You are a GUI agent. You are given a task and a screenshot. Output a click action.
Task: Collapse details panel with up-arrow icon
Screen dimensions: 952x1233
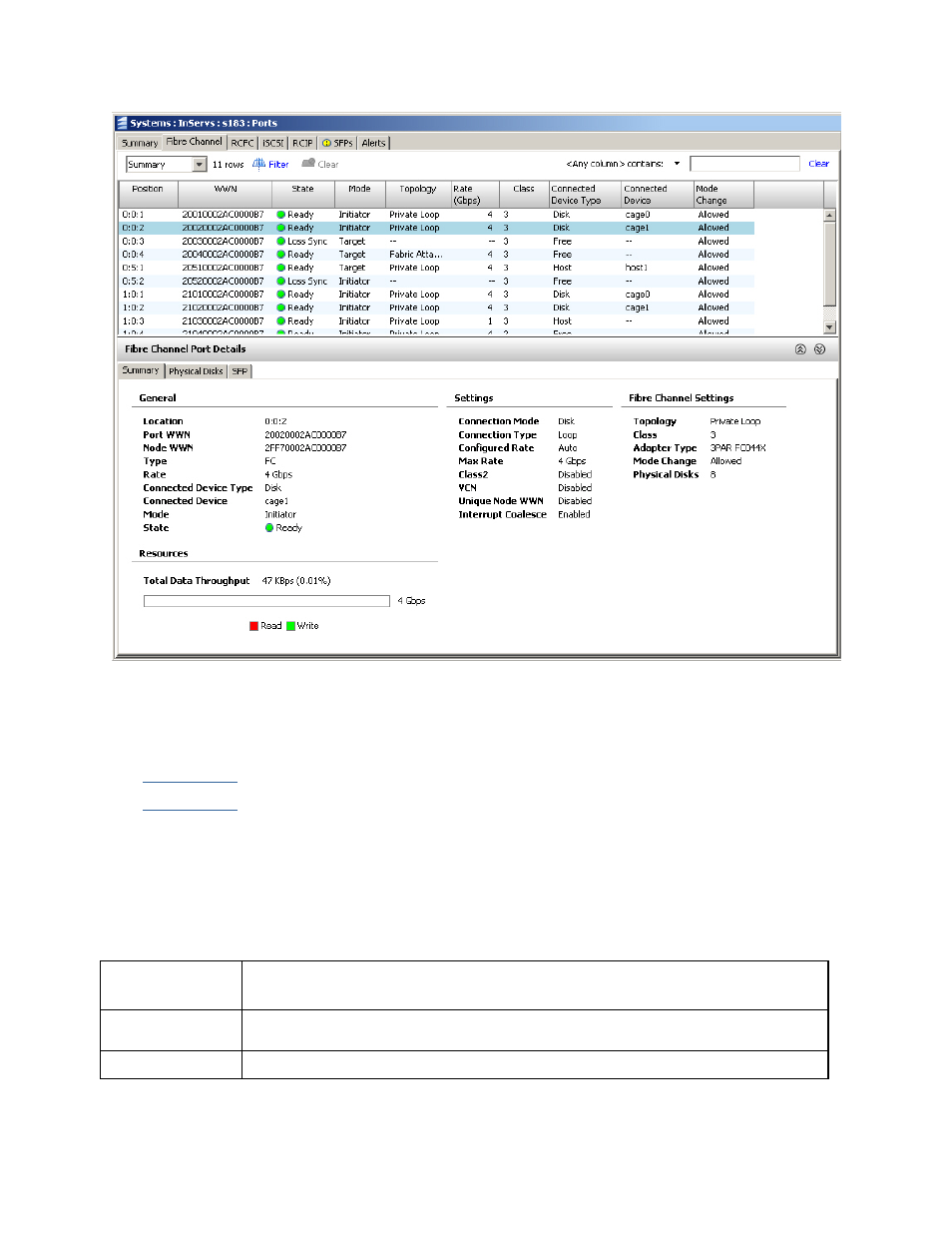tap(800, 349)
